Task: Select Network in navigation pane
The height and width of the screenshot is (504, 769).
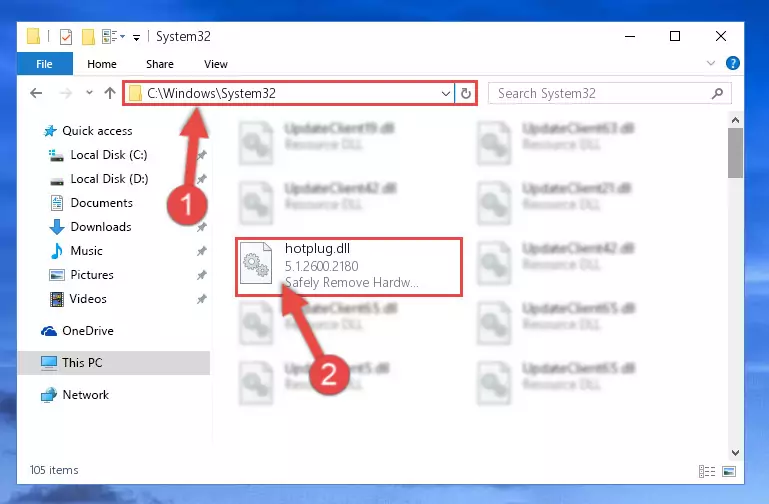Action: [x=86, y=395]
